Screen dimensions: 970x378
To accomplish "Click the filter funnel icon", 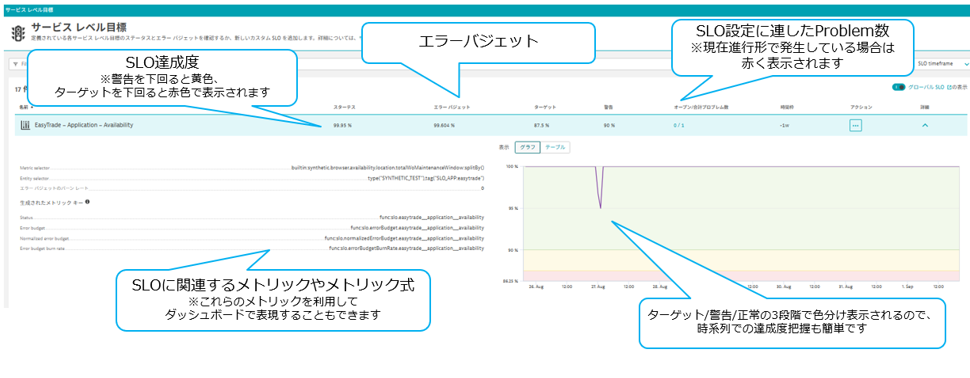I will 16,64.
